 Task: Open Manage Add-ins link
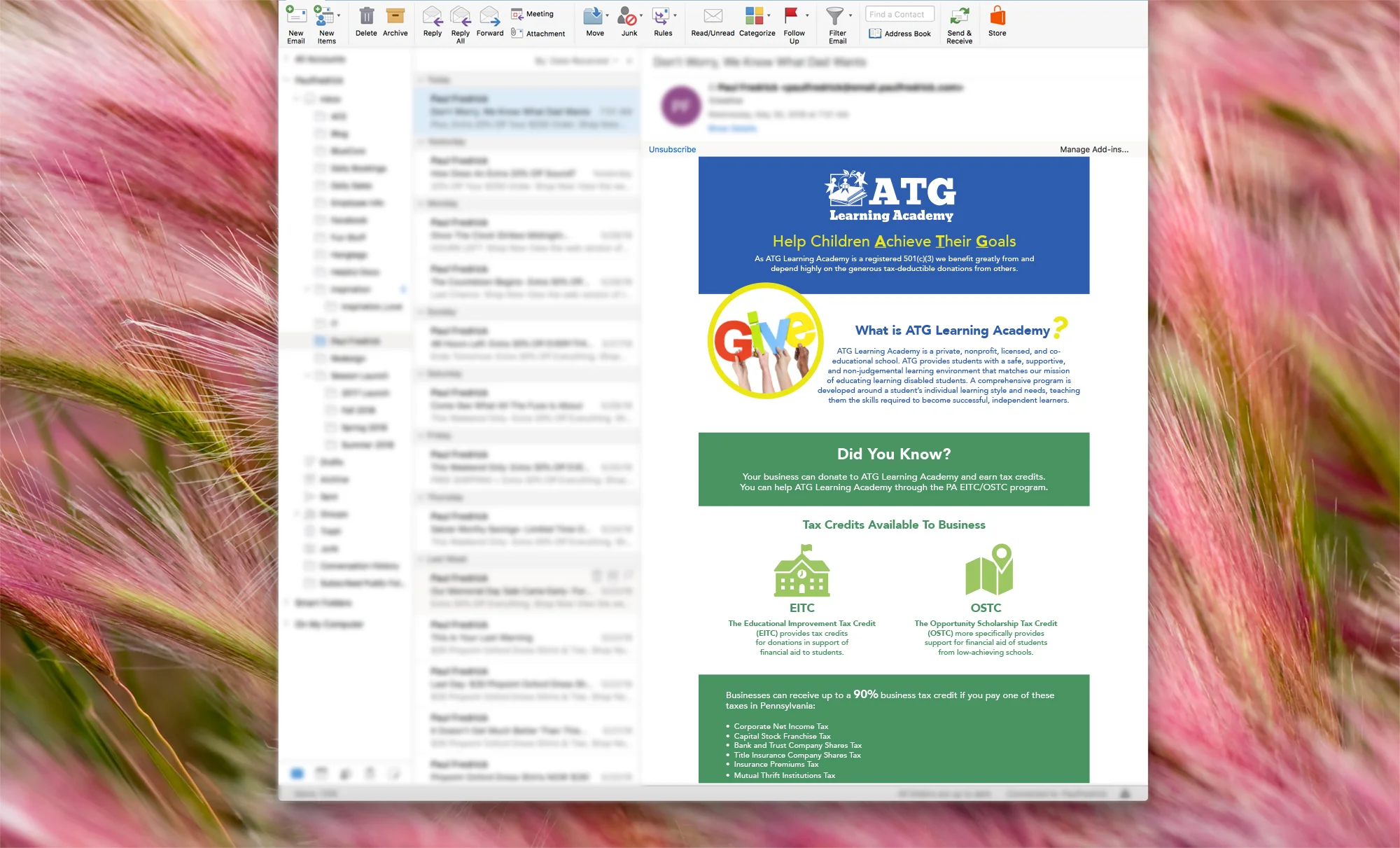(1093, 149)
